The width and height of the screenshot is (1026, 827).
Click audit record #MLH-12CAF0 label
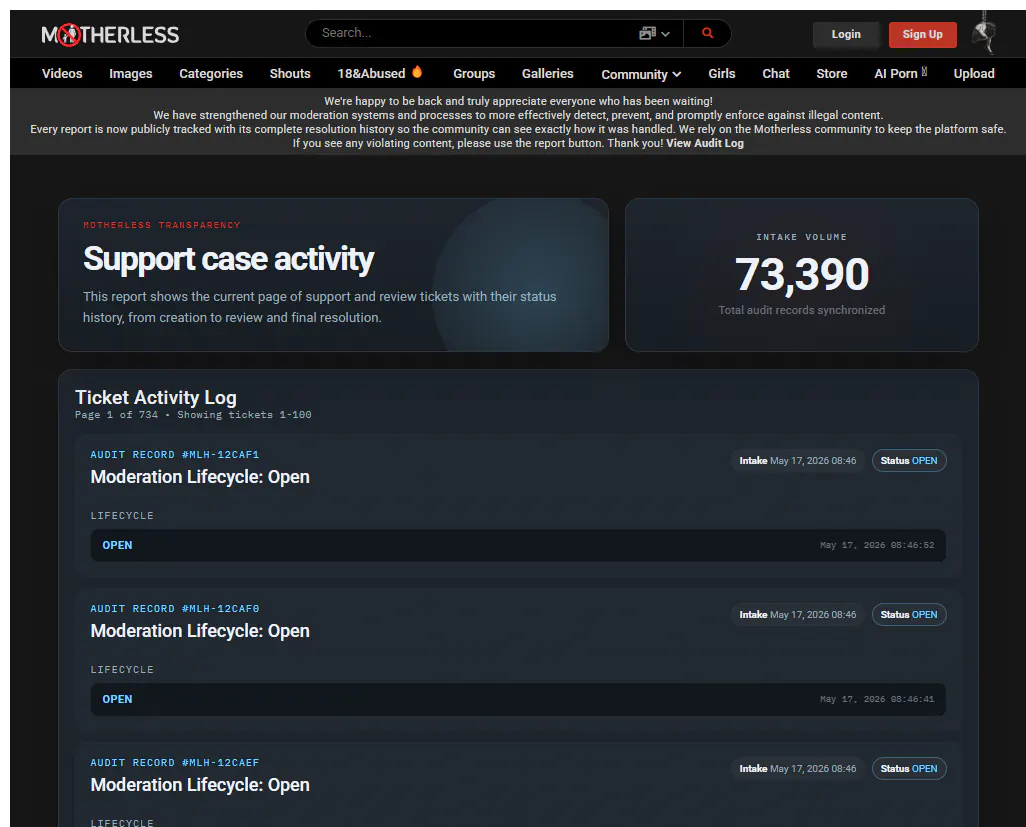[175, 608]
